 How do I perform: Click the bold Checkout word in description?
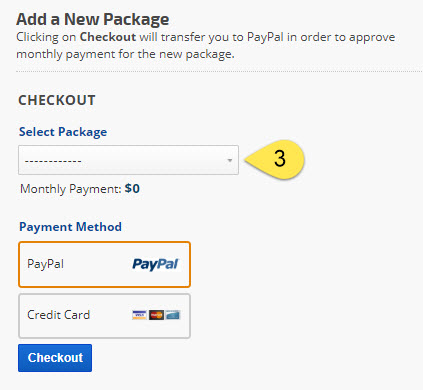coord(108,37)
